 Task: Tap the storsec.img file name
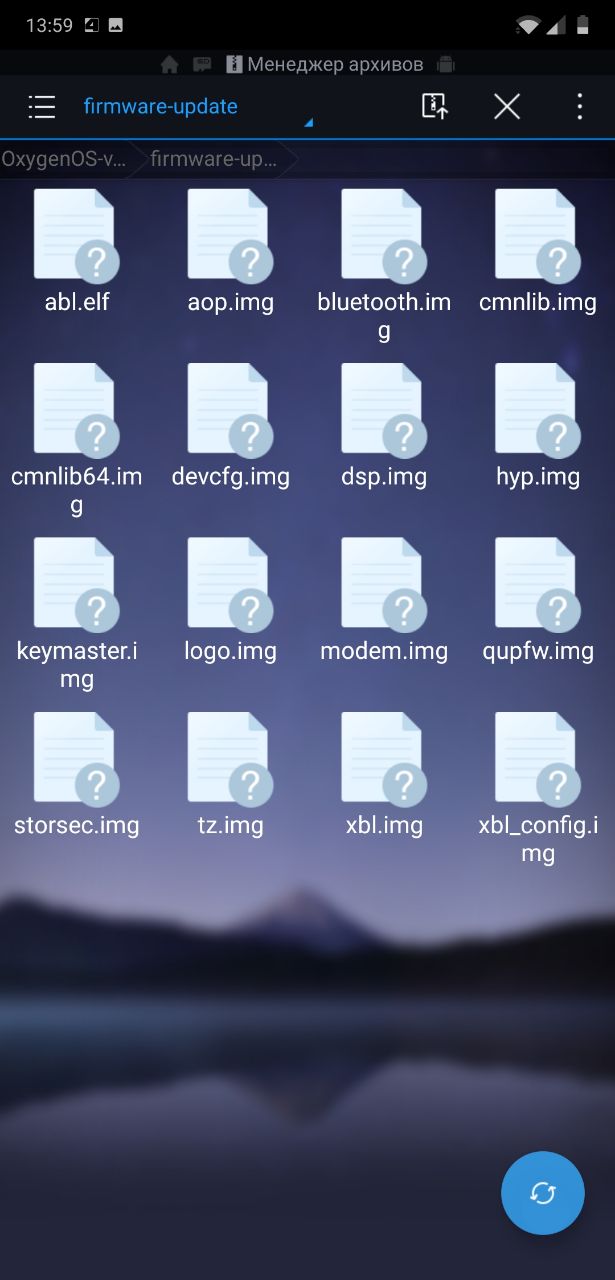[77, 826]
